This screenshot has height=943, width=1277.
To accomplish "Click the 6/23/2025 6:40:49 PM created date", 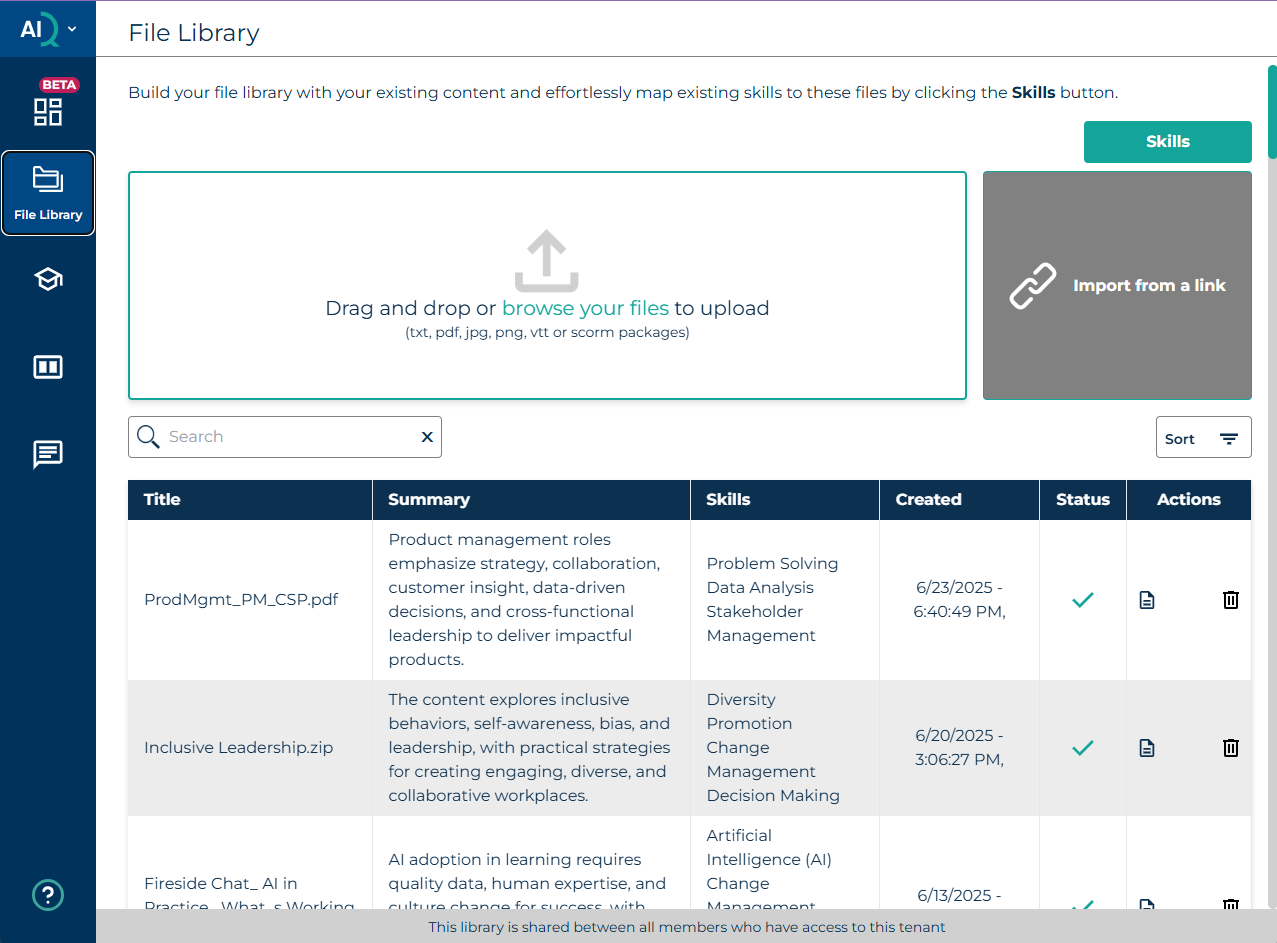I will click(x=959, y=600).
